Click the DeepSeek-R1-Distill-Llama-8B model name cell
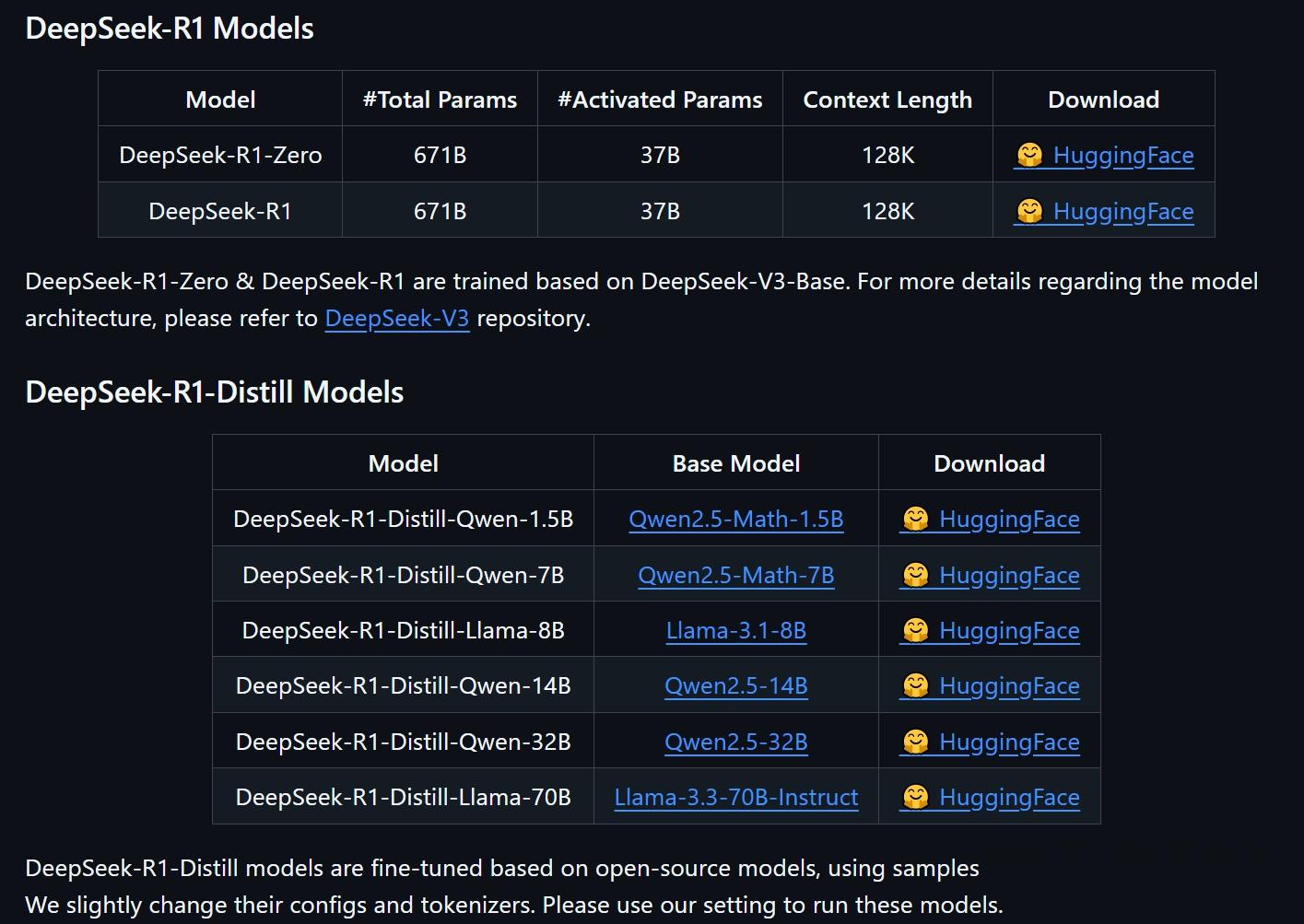1304x924 pixels. click(404, 630)
